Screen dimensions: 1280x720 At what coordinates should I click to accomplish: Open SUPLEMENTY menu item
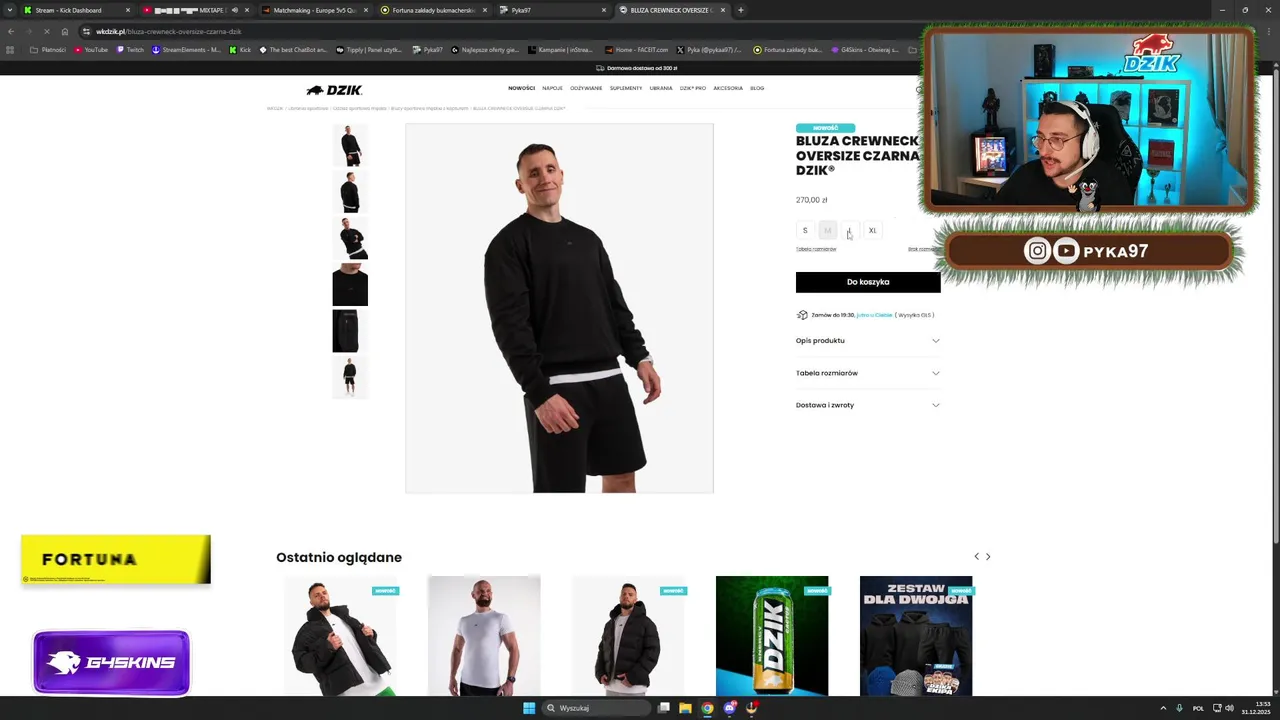coord(626,88)
